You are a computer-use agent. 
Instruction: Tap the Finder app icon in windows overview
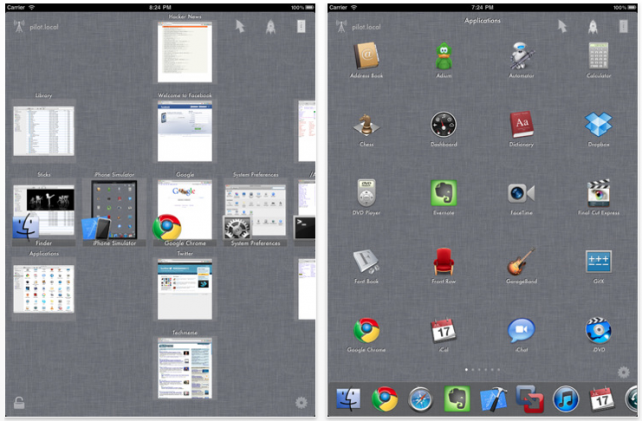(26, 226)
